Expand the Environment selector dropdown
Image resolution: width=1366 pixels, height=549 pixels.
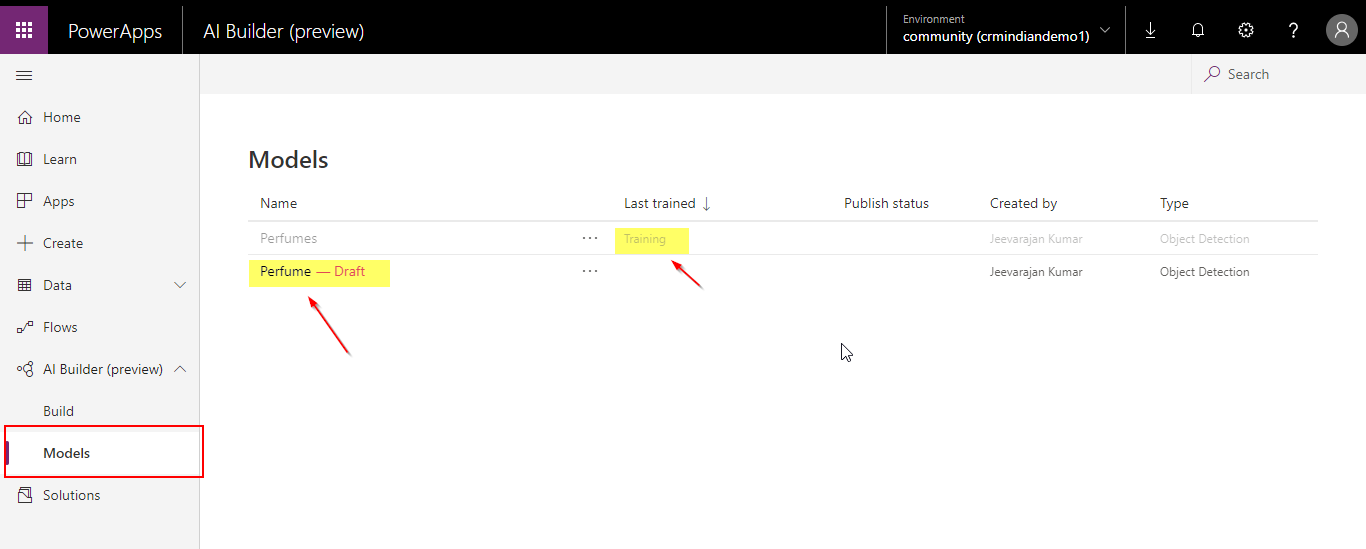tap(1104, 30)
